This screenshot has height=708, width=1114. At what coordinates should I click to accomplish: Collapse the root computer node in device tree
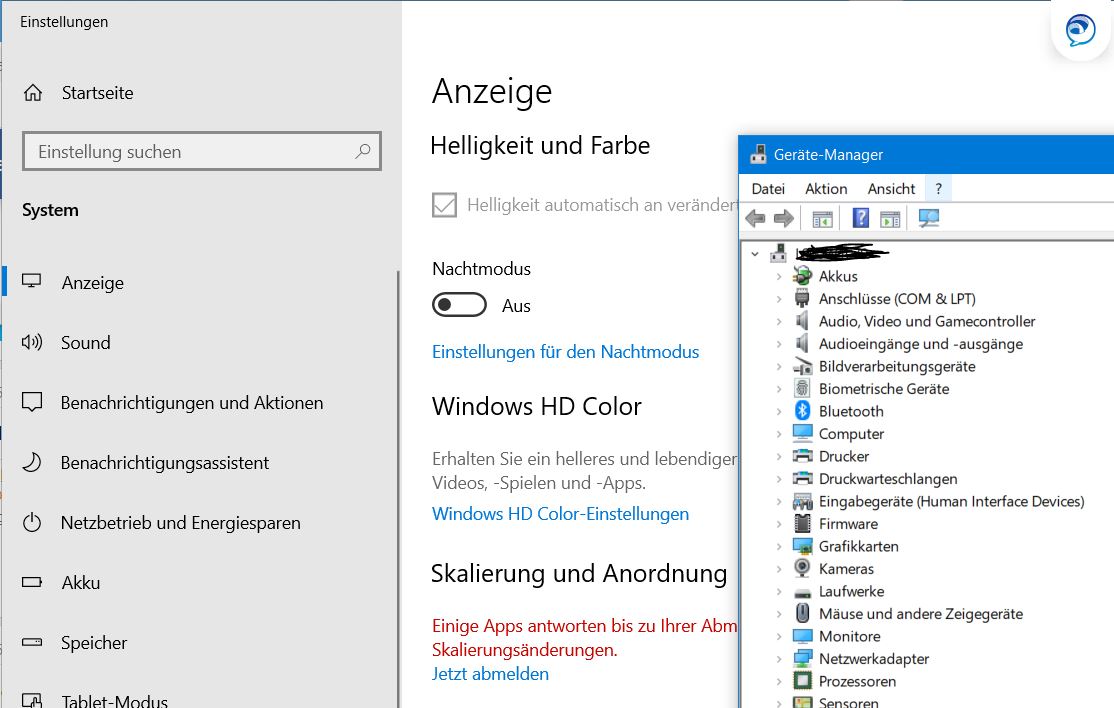click(755, 254)
